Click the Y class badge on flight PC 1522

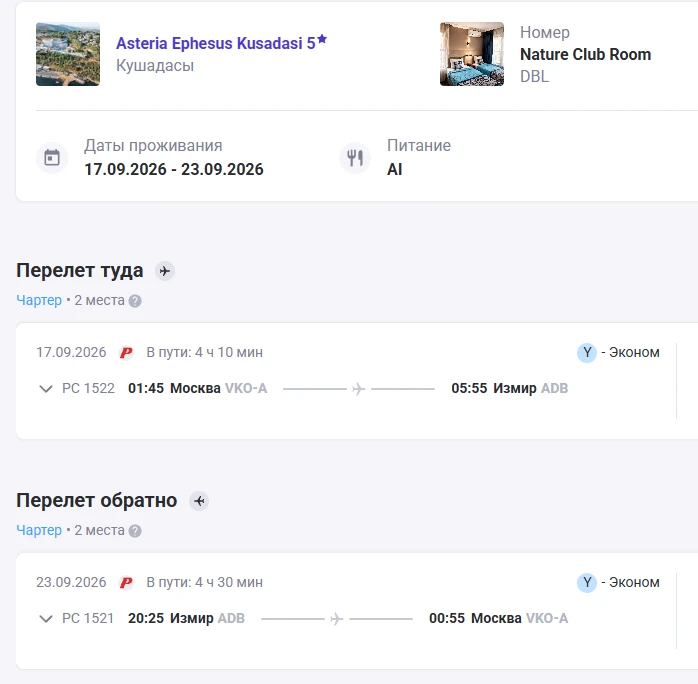click(587, 353)
